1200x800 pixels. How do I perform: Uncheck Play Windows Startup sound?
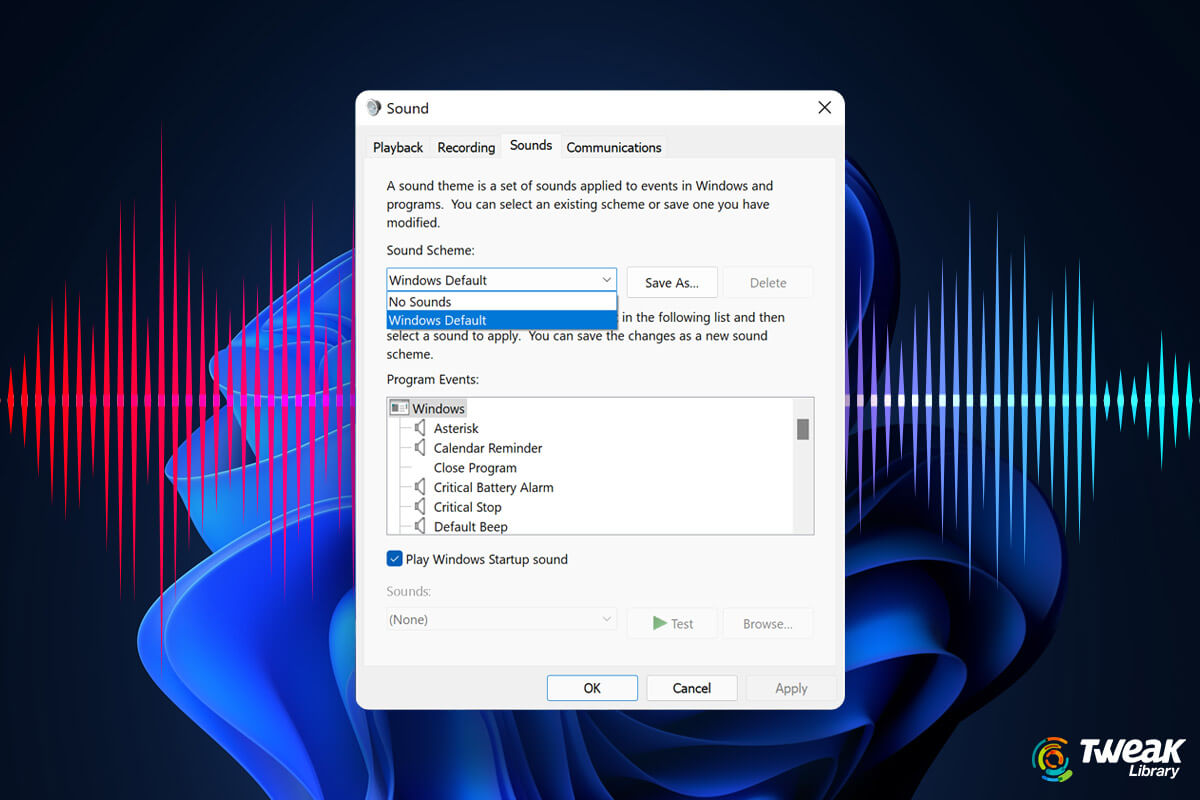coord(394,559)
